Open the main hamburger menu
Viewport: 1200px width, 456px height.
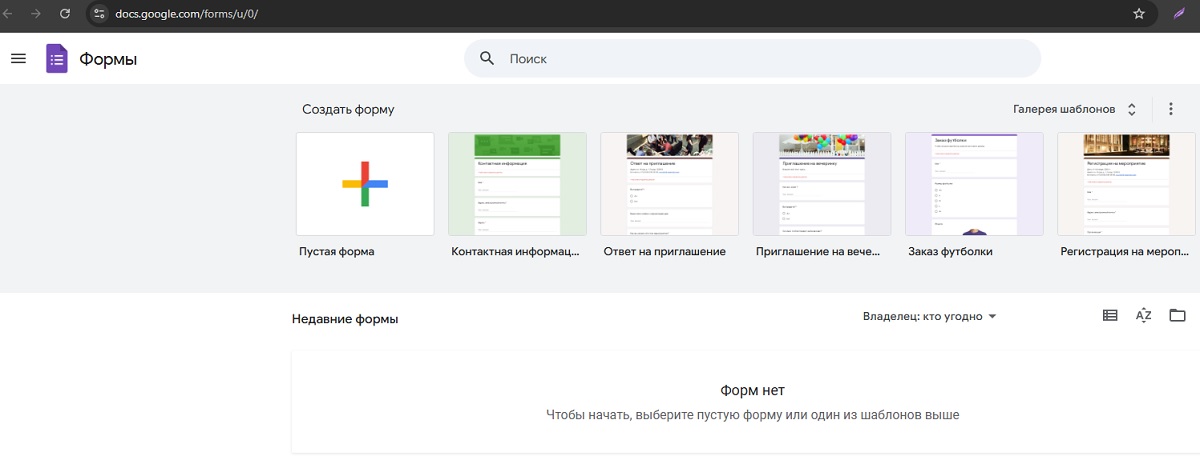[18, 59]
